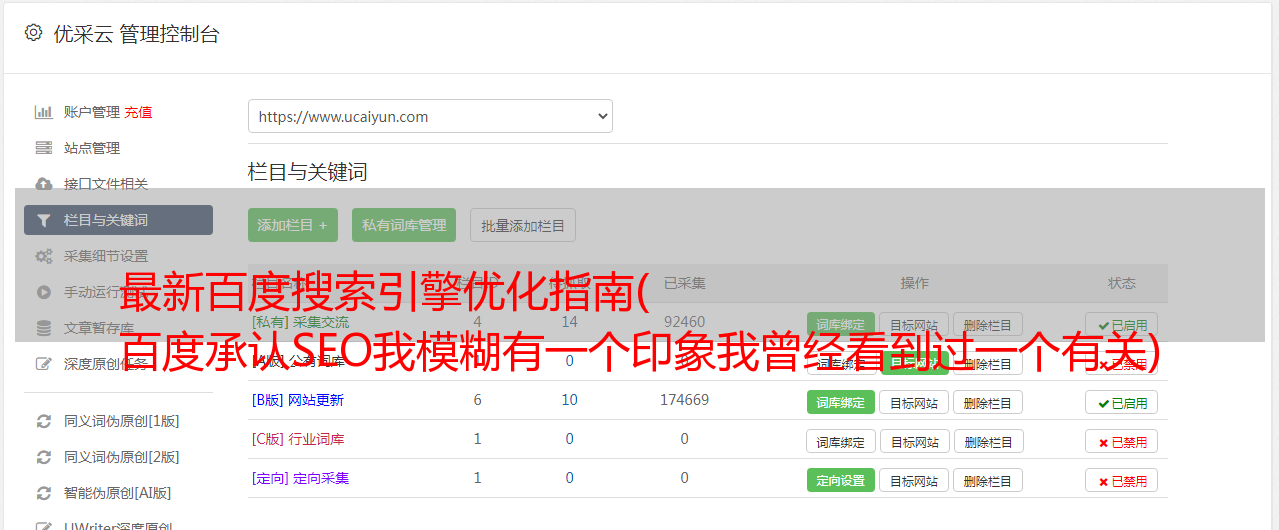Click the 已采集 column header
Viewport: 1279px width, 530px height.
[685, 283]
